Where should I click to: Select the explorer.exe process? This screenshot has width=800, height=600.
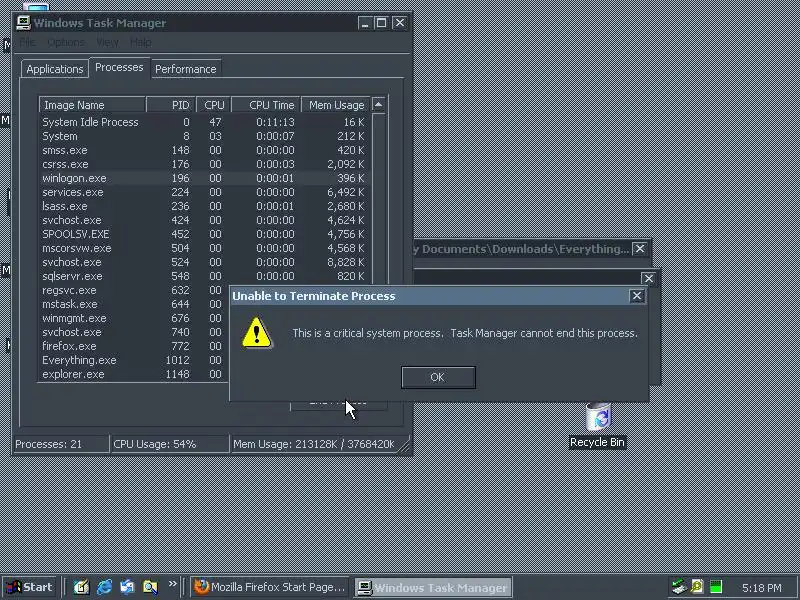(134, 374)
